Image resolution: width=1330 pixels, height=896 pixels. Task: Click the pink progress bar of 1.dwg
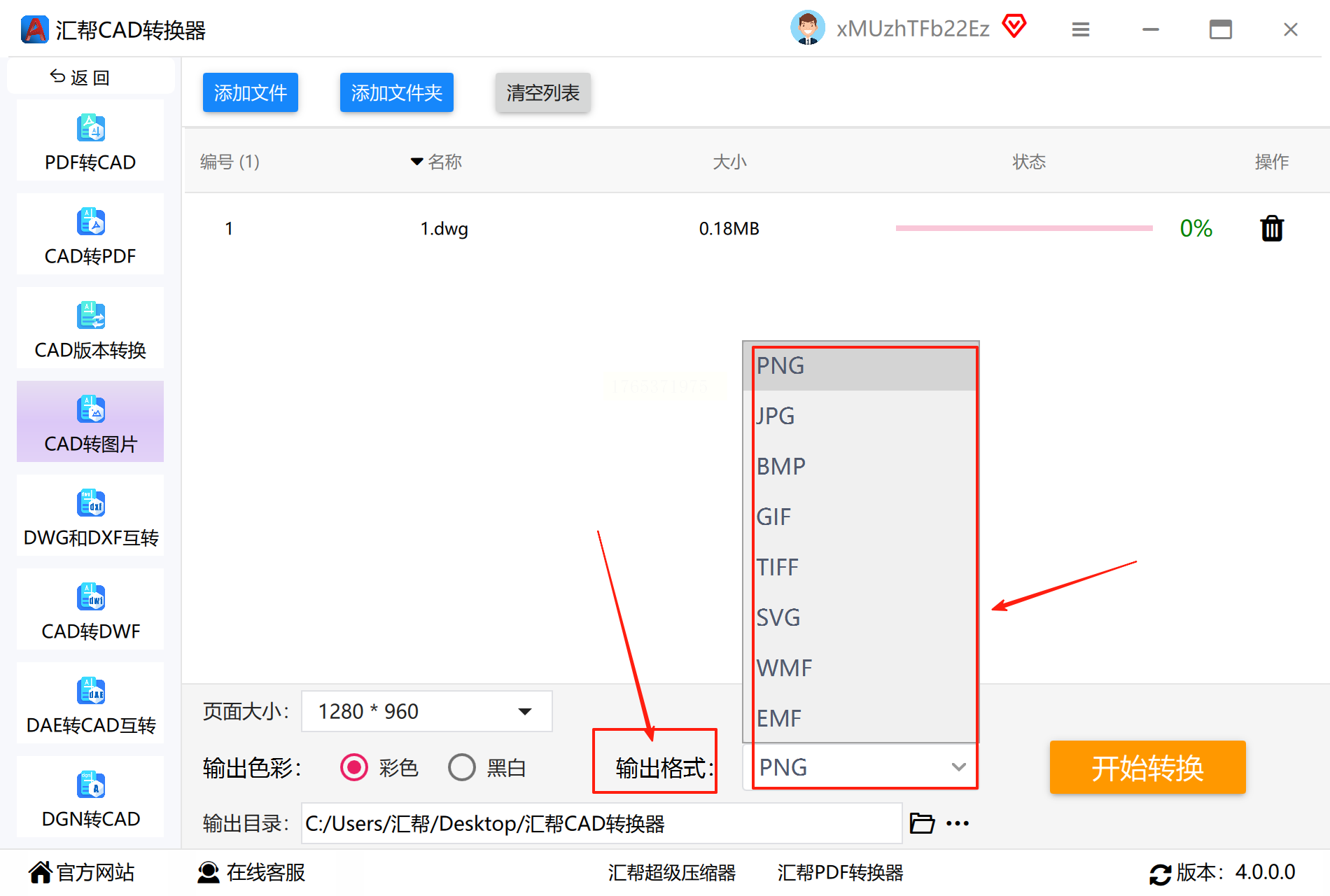point(1024,228)
